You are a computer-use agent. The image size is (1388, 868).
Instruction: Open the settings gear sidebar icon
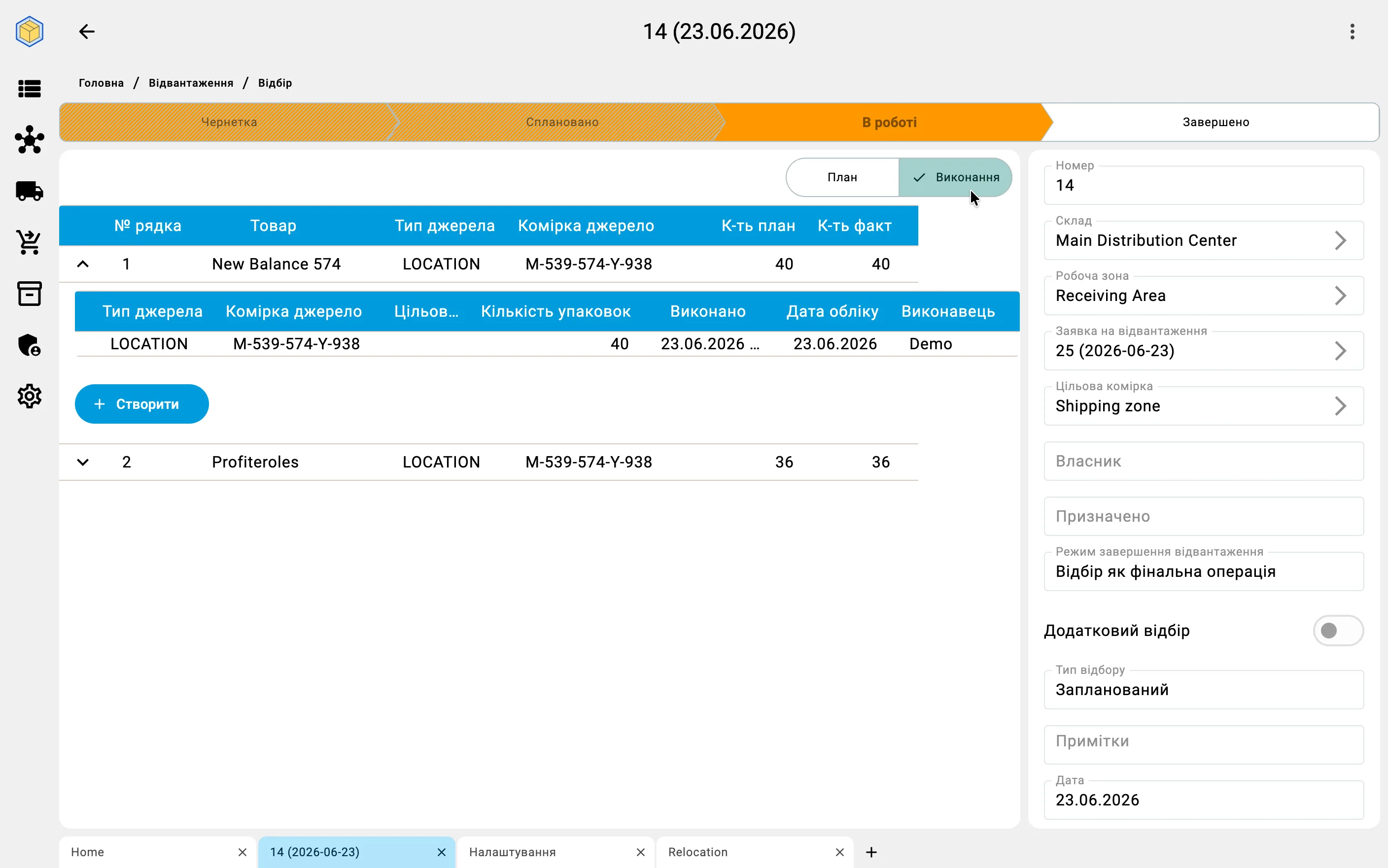29,396
